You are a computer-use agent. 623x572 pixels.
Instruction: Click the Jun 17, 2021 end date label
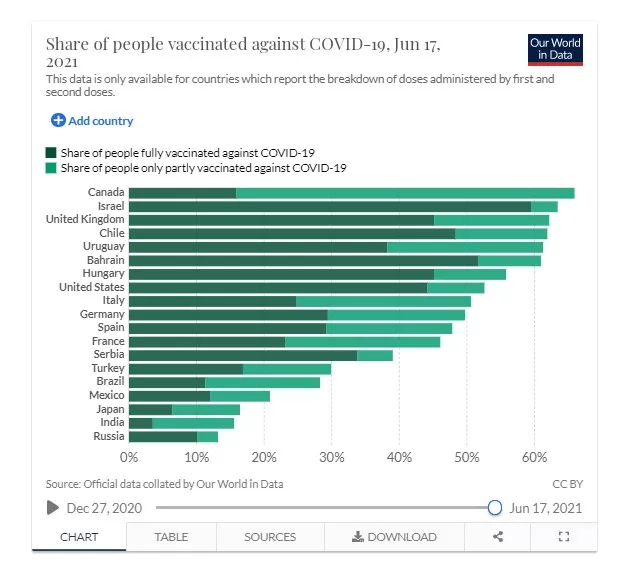(546, 508)
